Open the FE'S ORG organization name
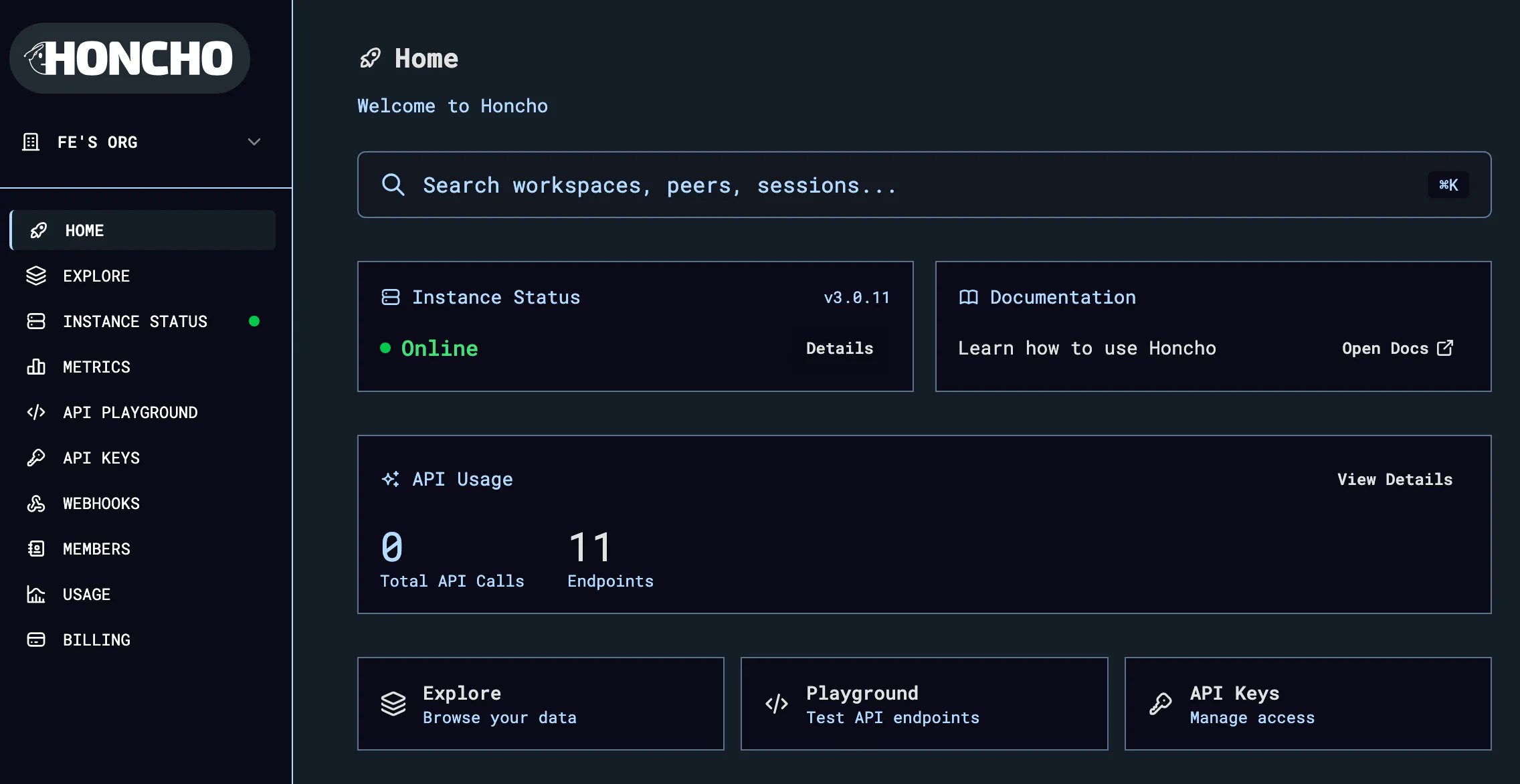Image resolution: width=1520 pixels, height=784 pixels. (97, 142)
